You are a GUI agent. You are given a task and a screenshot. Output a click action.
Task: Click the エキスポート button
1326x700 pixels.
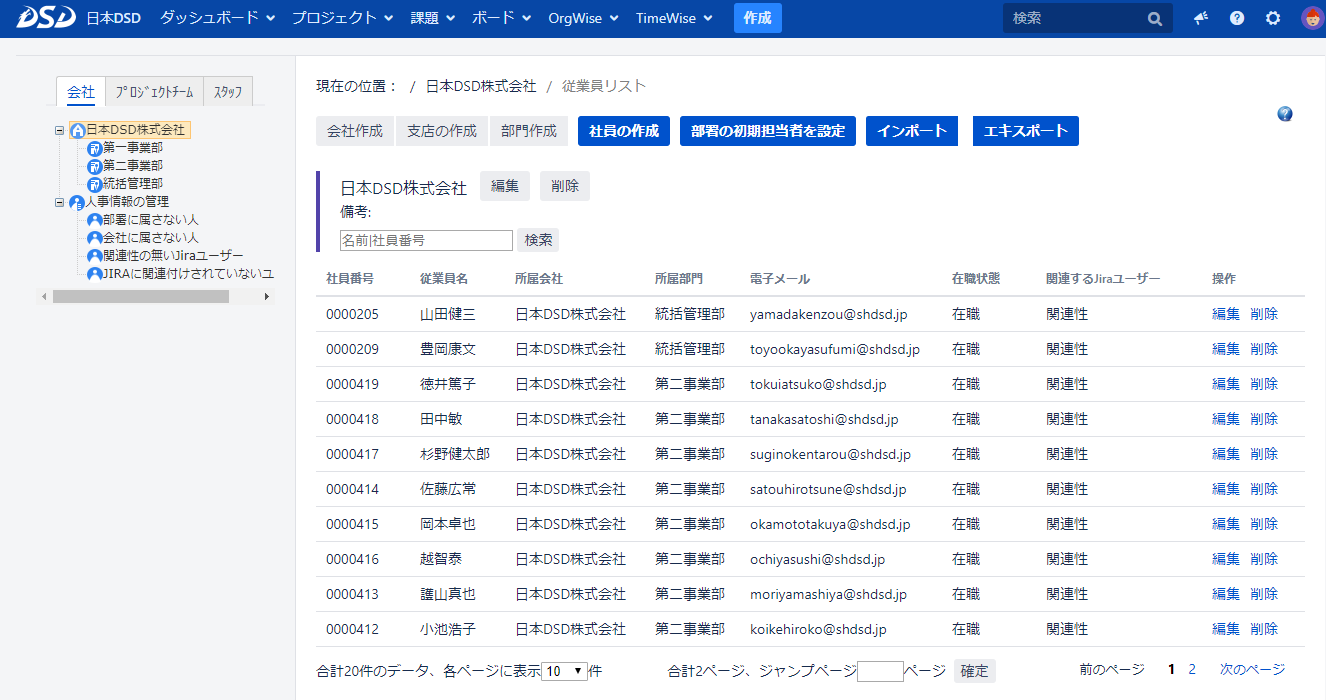pyautogui.click(x=1026, y=131)
